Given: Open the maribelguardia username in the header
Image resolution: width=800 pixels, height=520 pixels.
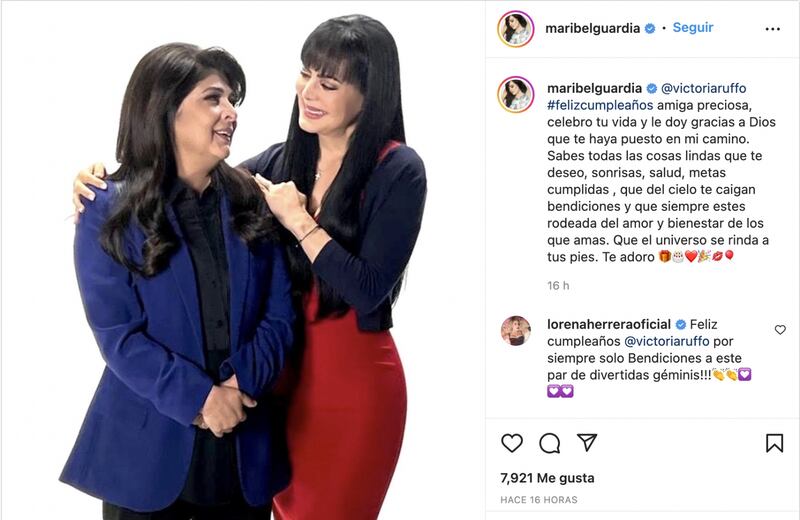Looking at the screenshot, I should coord(592,28).
